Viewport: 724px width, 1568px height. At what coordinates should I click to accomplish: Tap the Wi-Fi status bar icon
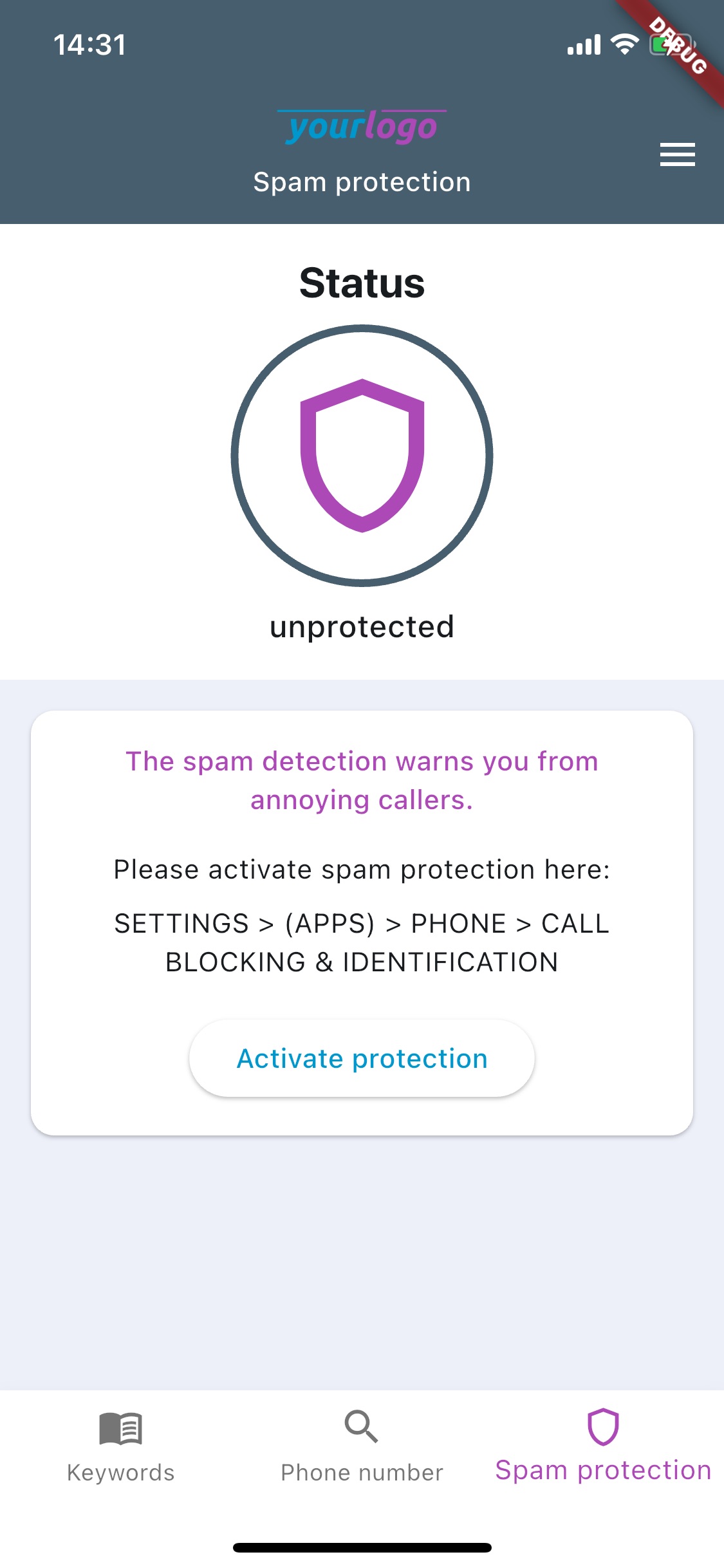click(x=624, y=44)
